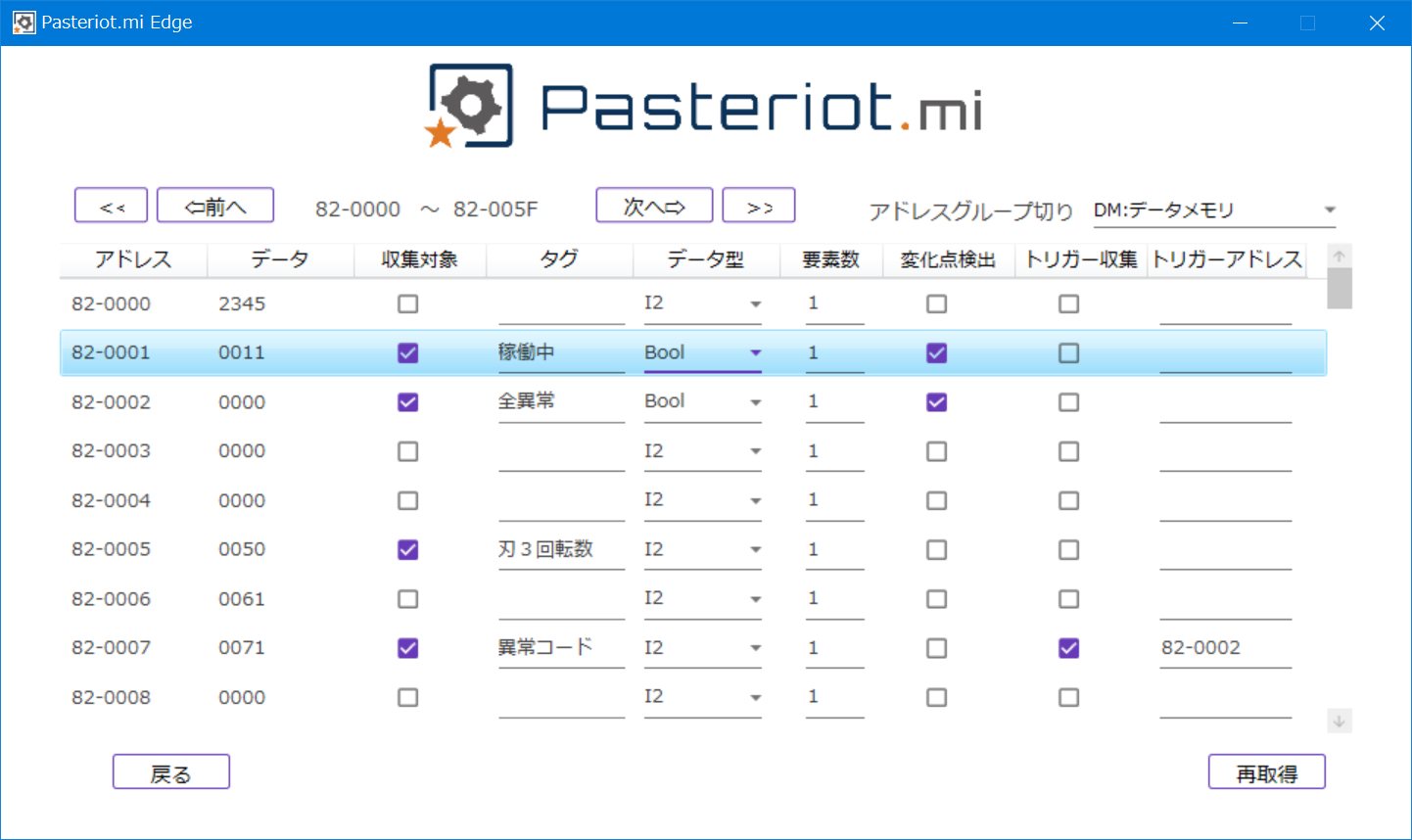1412x840 pixels.
Task: Click trigger address field for 82-0000
Action: 1226,304
